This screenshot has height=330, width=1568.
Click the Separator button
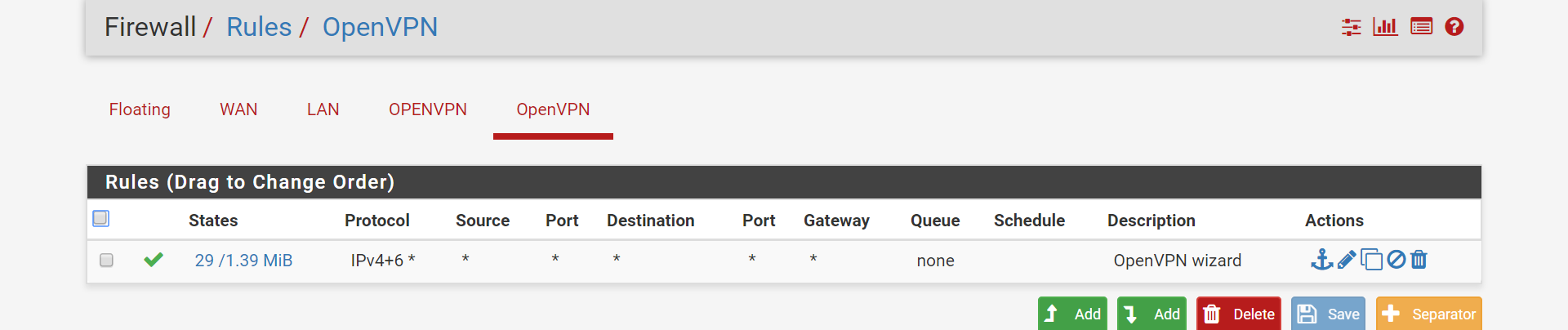click(1429, 314)
